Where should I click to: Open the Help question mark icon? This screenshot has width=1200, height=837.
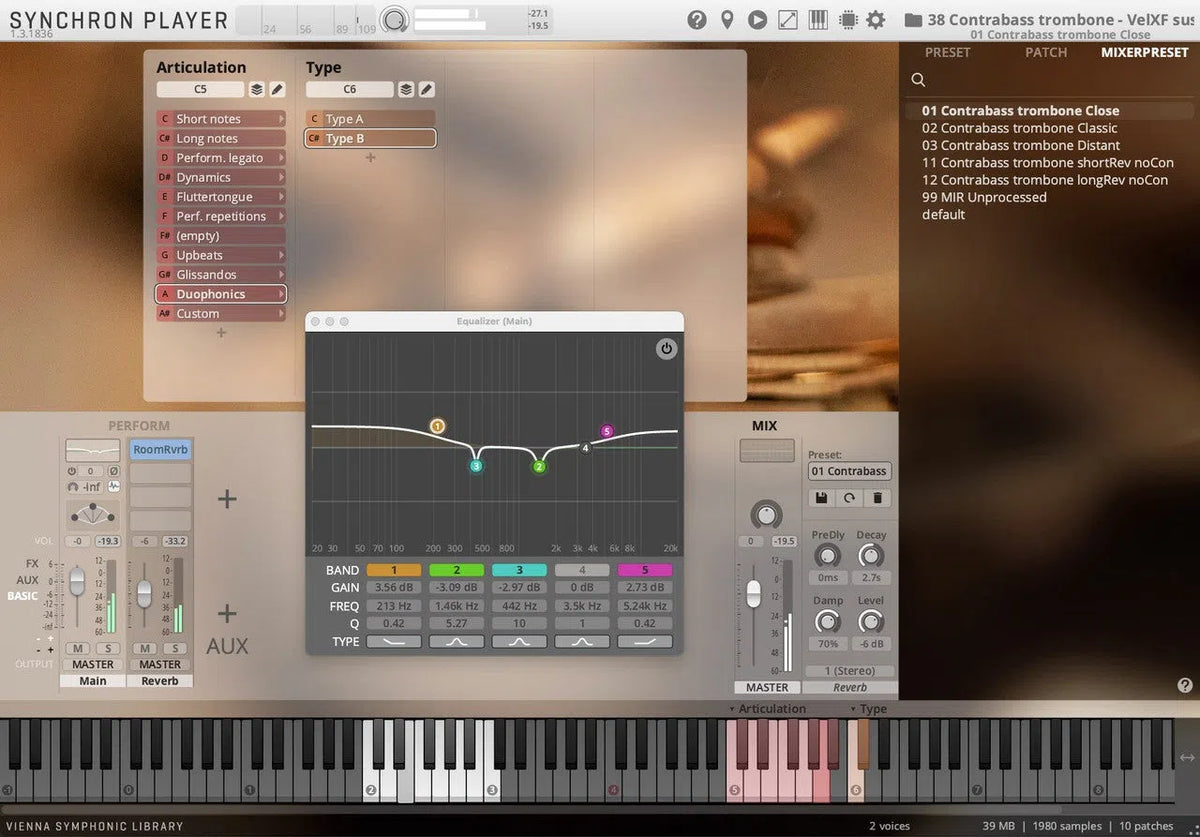point(697,19)
